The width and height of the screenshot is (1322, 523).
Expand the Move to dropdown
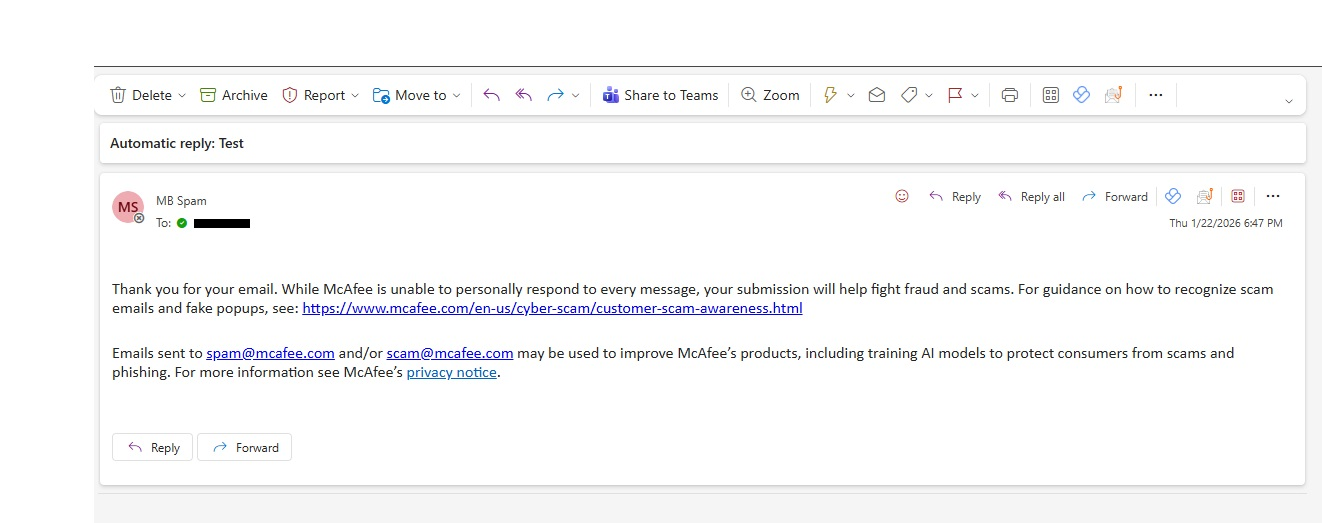pos(457,96)
